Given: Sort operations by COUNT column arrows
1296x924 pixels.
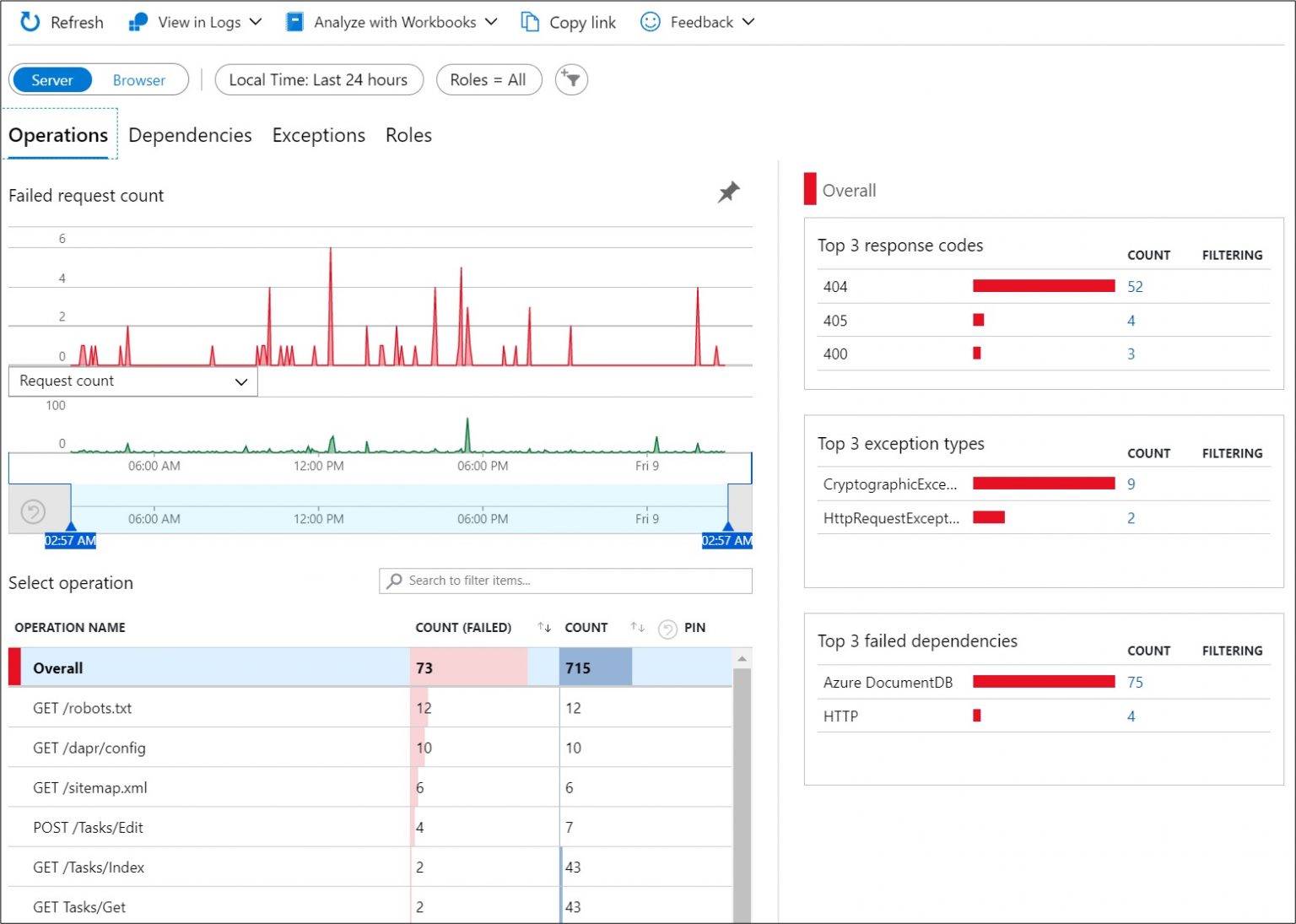Looking at the screenshot, I should tap(637, 627).
